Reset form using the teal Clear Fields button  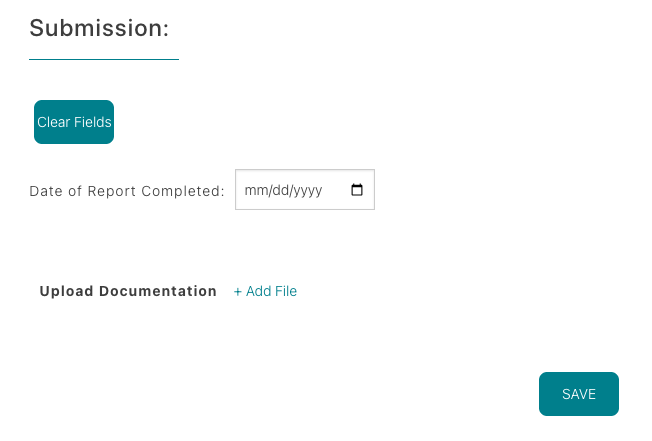click(x=74, y=122)
